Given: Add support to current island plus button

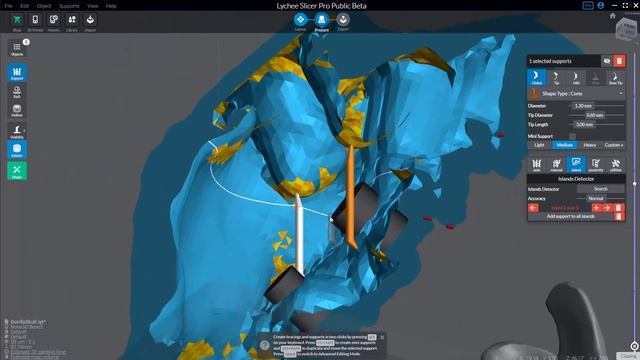Looking at the screenshot, I should point(596,208).
